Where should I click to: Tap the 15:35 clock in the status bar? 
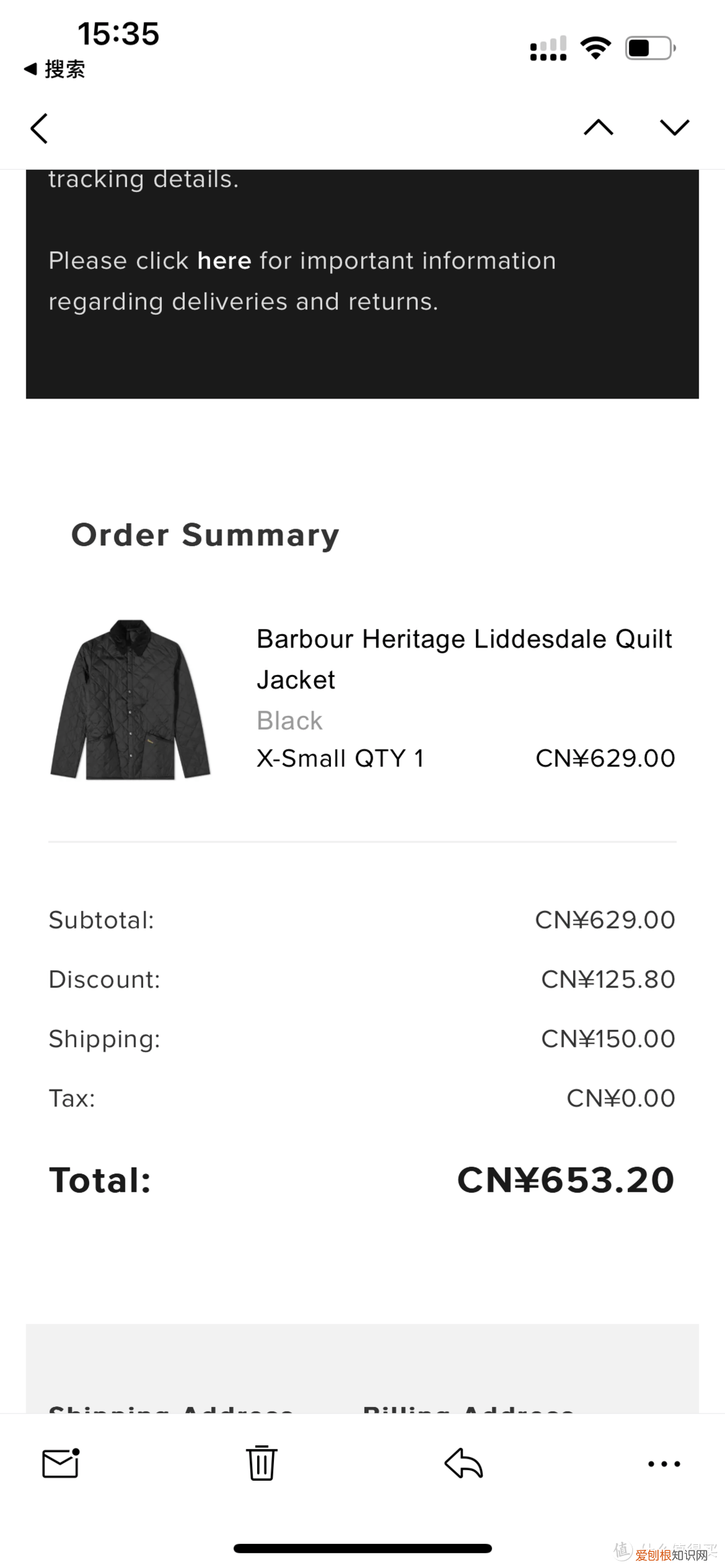118,34
